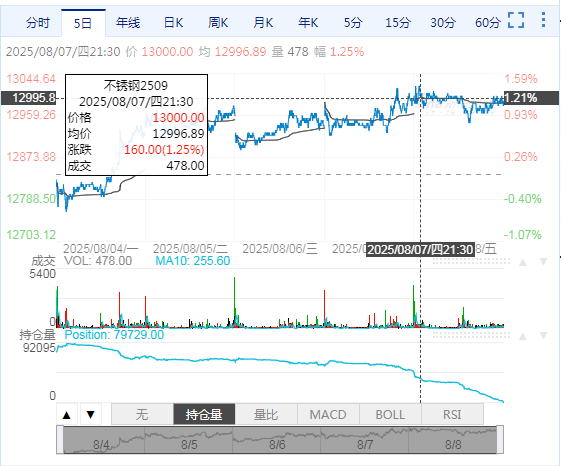Choose the RSI indicator button
Image resolution: width=561 pixels, height=466 pixels.
[452, 414]
